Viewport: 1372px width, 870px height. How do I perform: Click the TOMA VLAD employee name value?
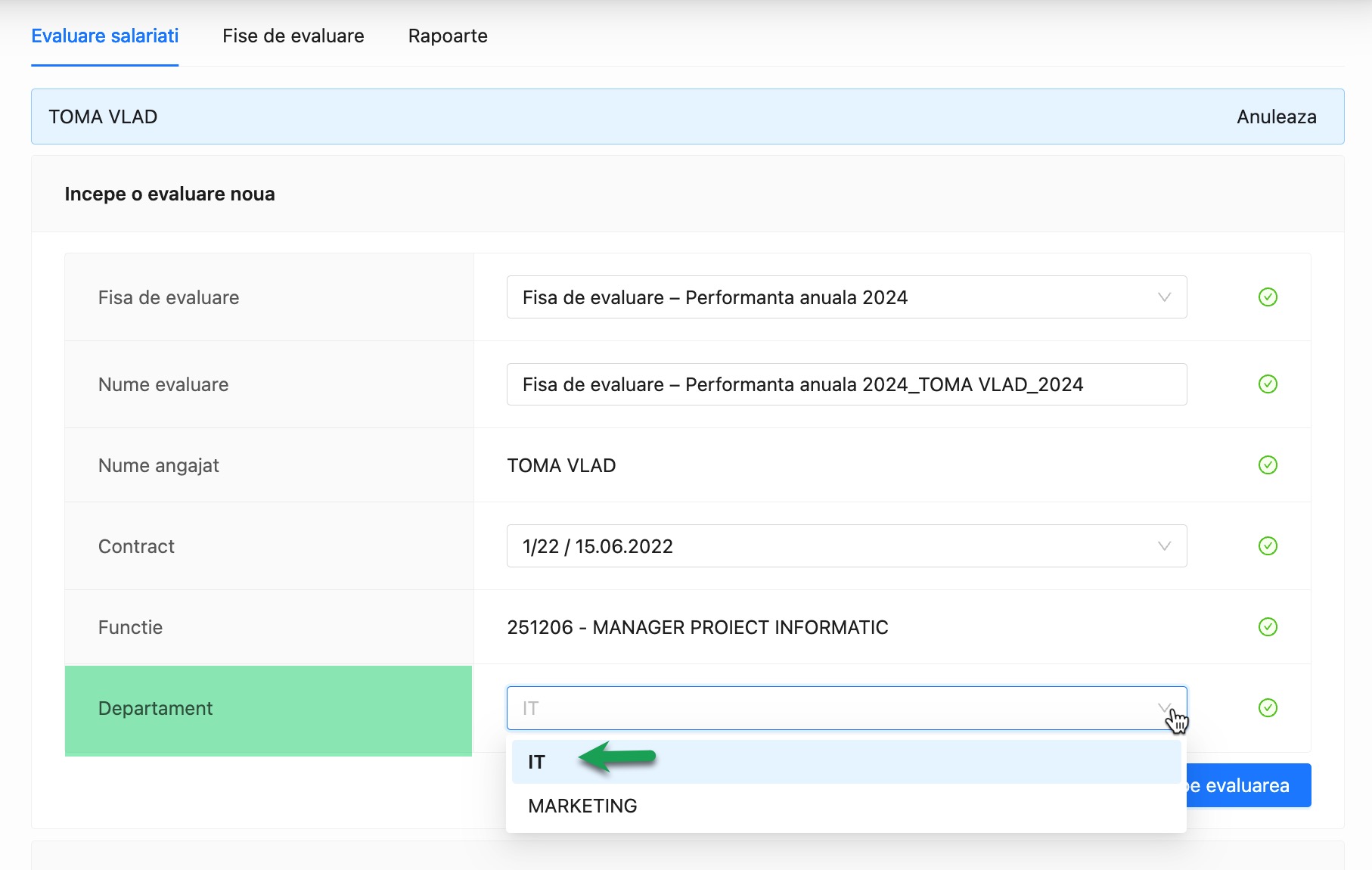click(x=561, y=465)
